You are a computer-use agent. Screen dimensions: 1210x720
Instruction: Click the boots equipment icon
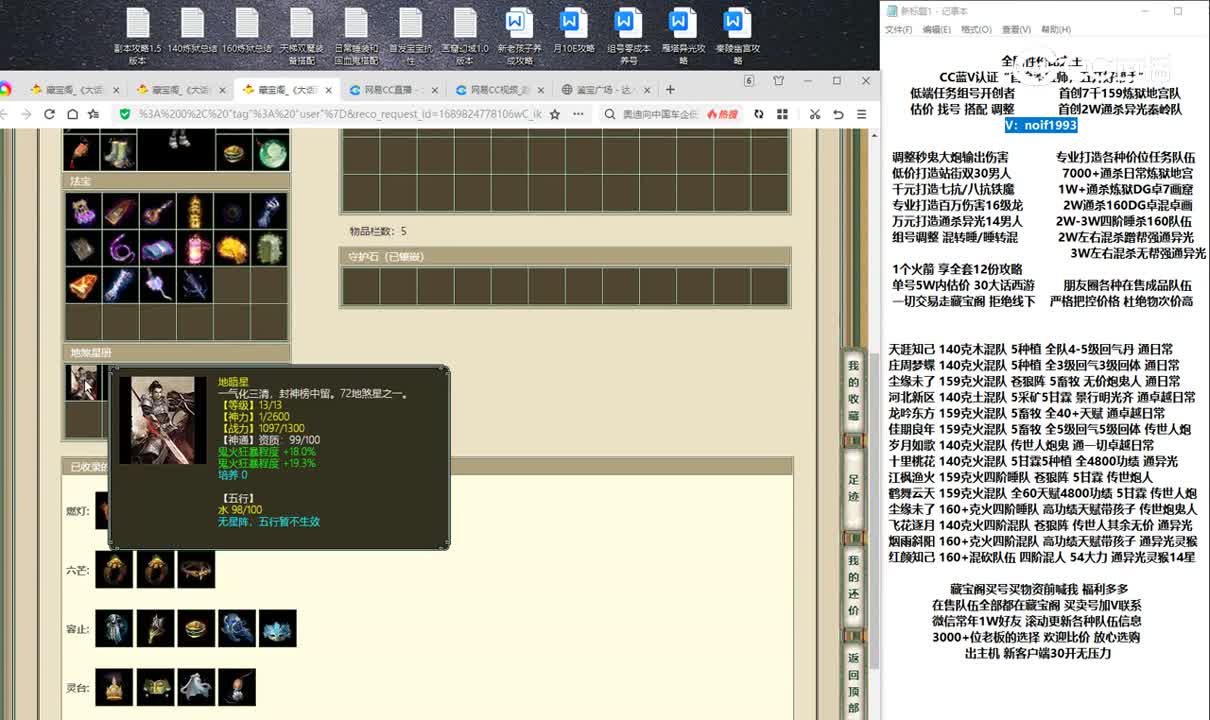point(120,151)
